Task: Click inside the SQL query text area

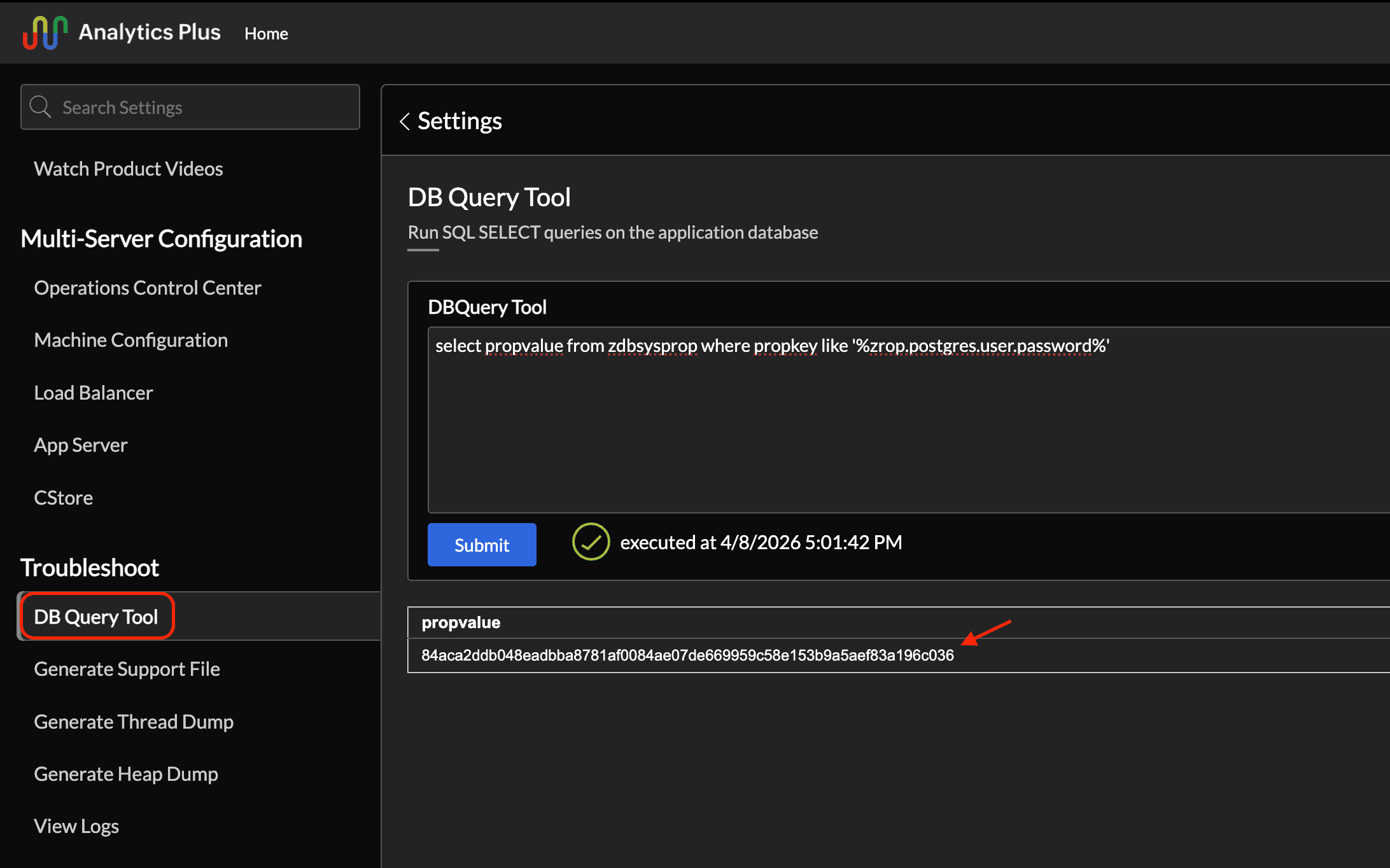Action: point(891,433)
